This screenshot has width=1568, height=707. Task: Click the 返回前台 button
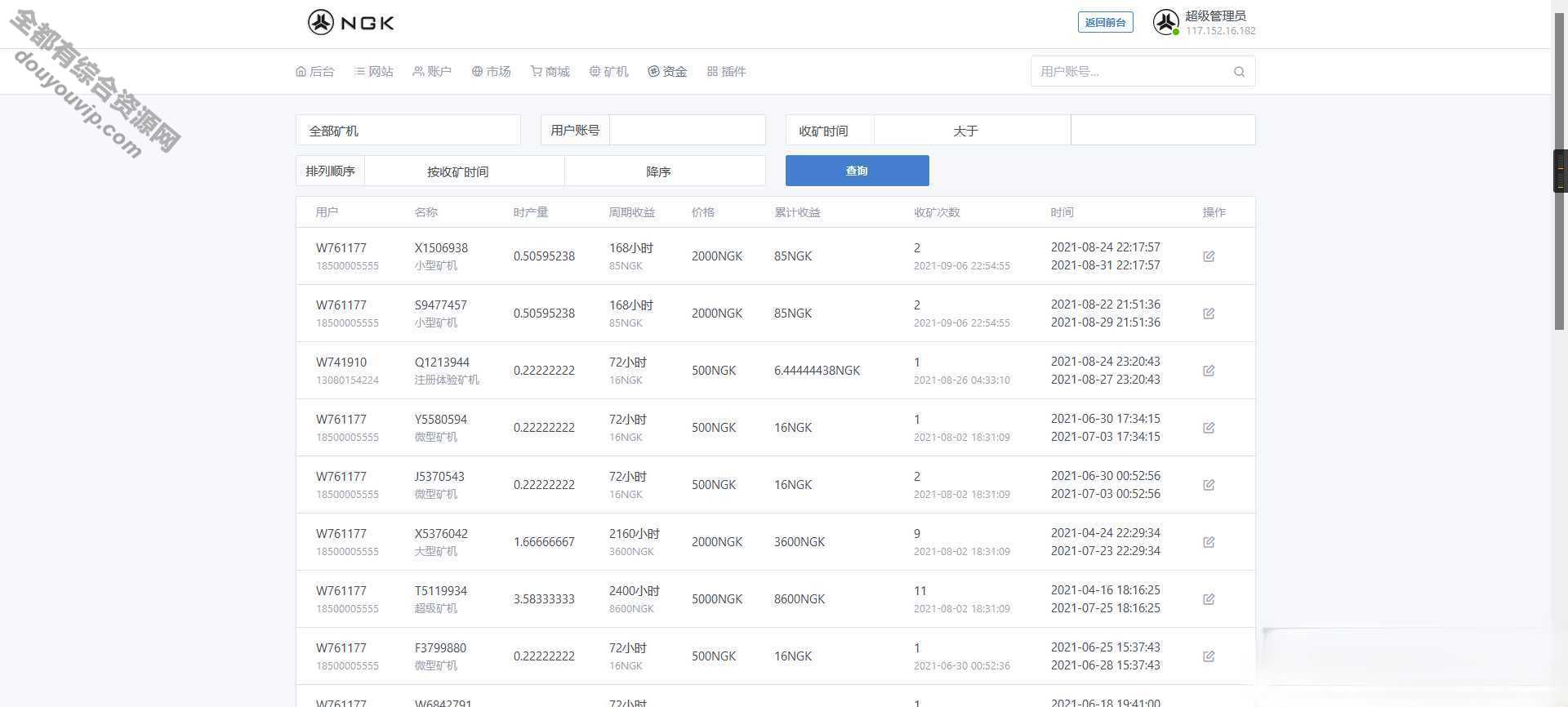[x=1105, y=22]
